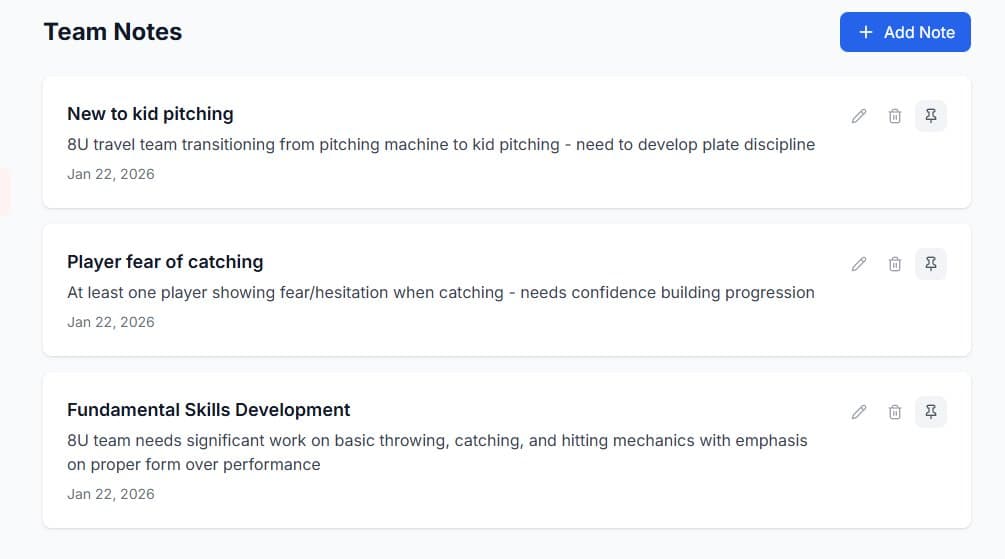Open the 'Fundamental Skills Development' title
This screenshot has height=559, width=1005.
point(208,410)
